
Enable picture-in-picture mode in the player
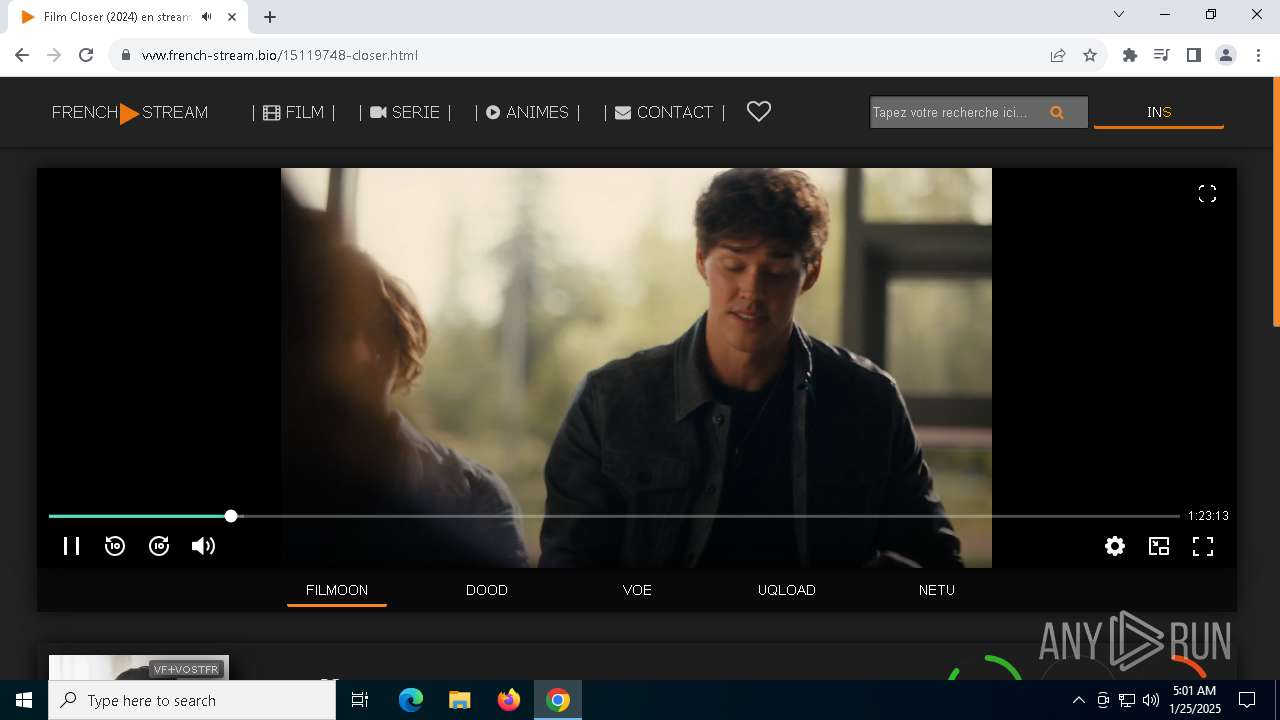pyautogui.click(x=1159, y=546)
